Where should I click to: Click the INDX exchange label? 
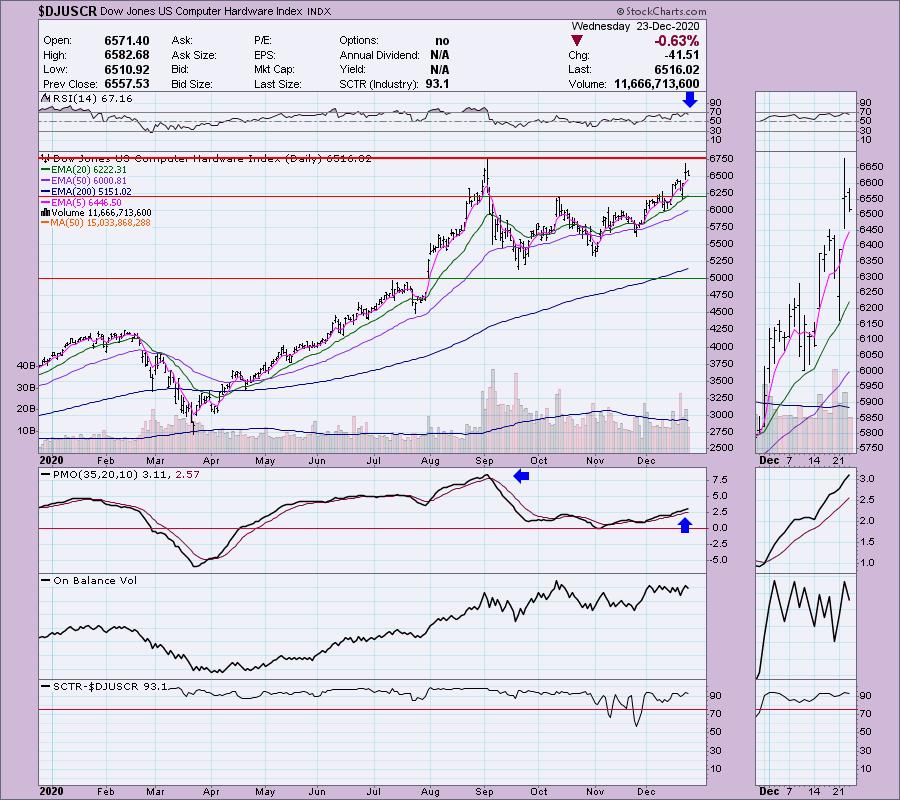coord(319,11)
